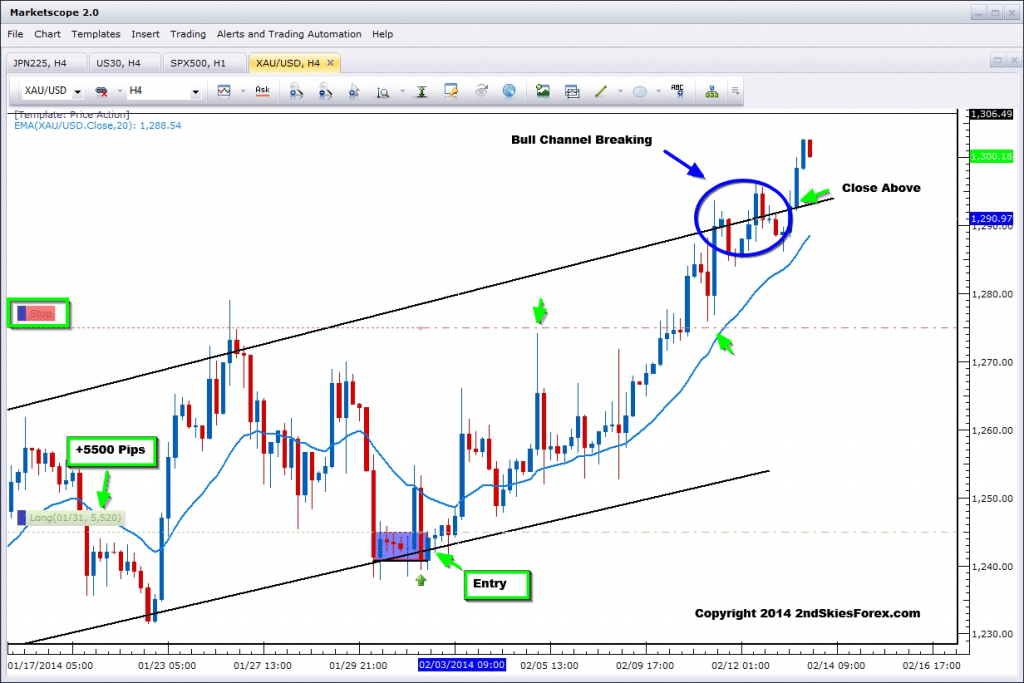Click the 02/12 01:00 time axis label
Viewport: 1024px width, 683px height.
click(741, 665)
